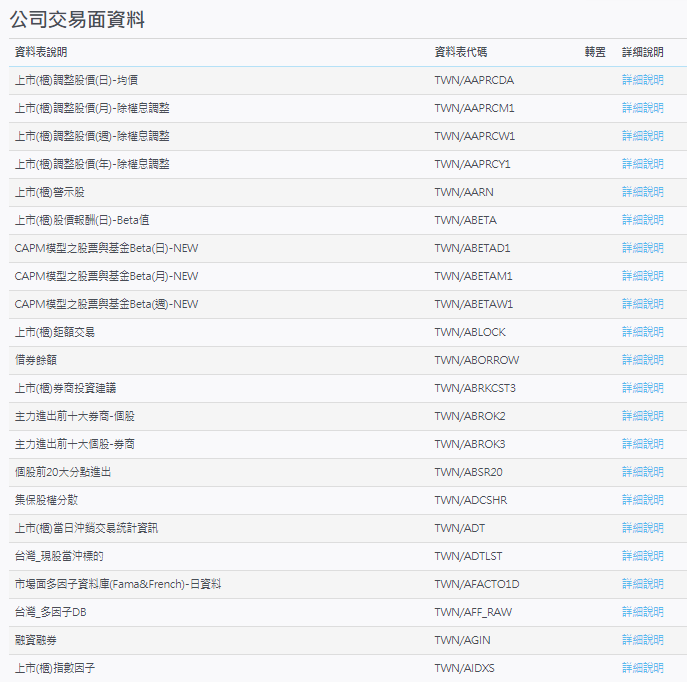View 詳細說明 for TWN/ABETAD1
This screenshot has width=687, height=682.
point(642,248)
